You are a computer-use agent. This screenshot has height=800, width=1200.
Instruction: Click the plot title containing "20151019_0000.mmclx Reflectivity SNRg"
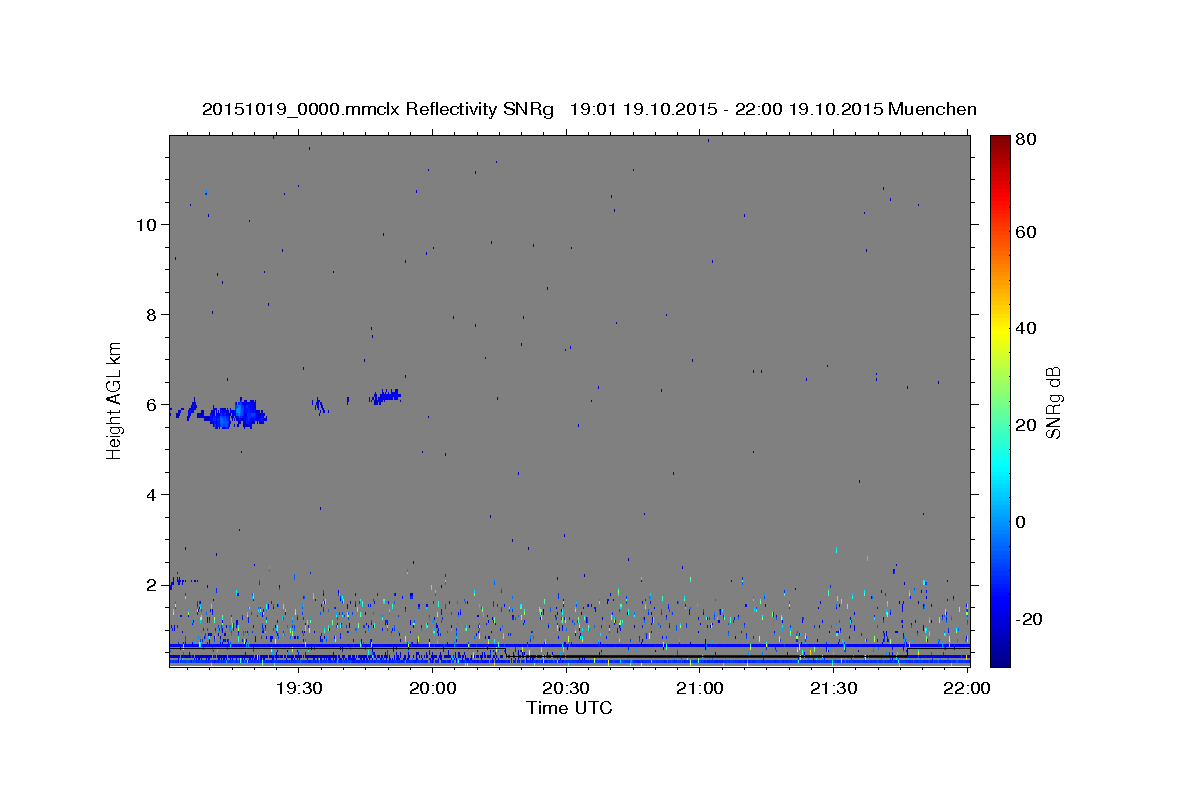click(x=589, y=109)
